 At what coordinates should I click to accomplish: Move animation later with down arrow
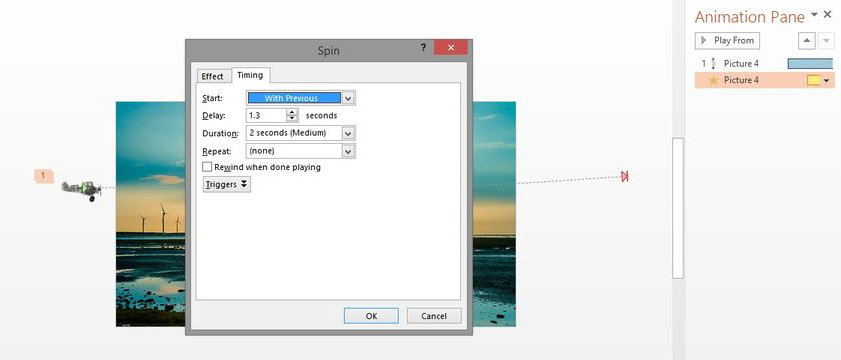[827, 41]
